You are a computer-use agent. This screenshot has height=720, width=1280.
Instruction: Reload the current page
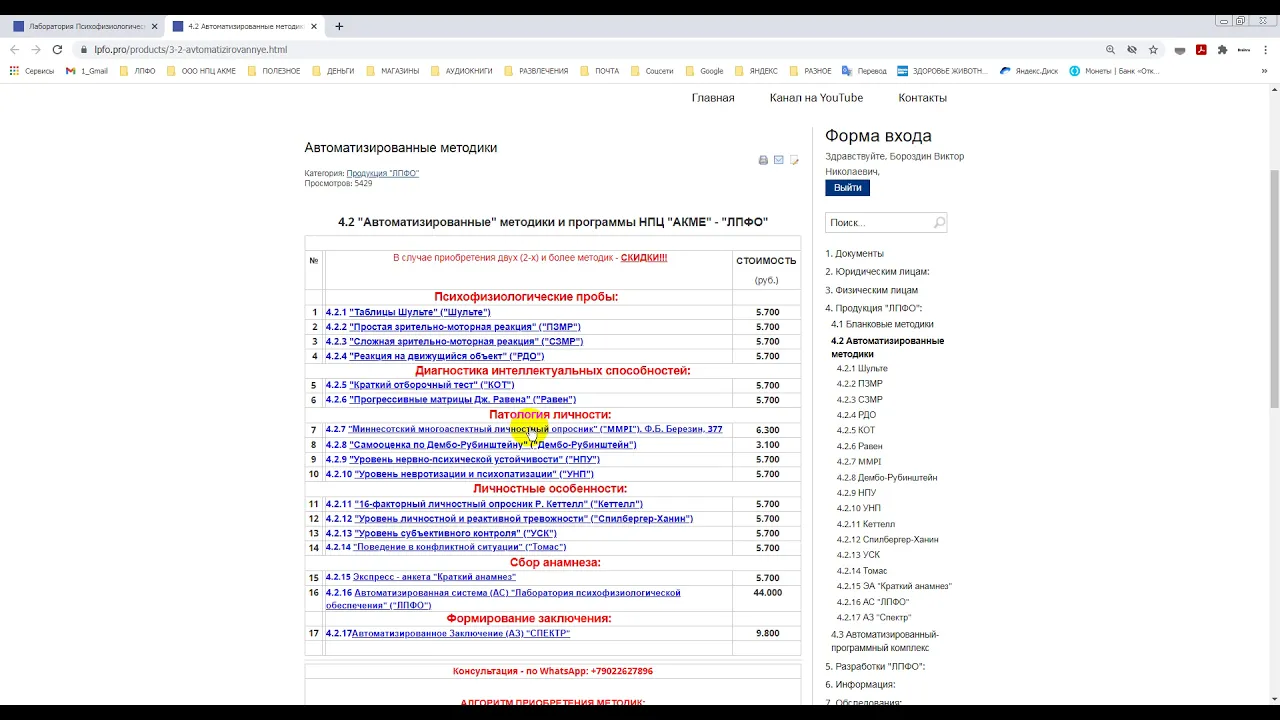(57, 49)
